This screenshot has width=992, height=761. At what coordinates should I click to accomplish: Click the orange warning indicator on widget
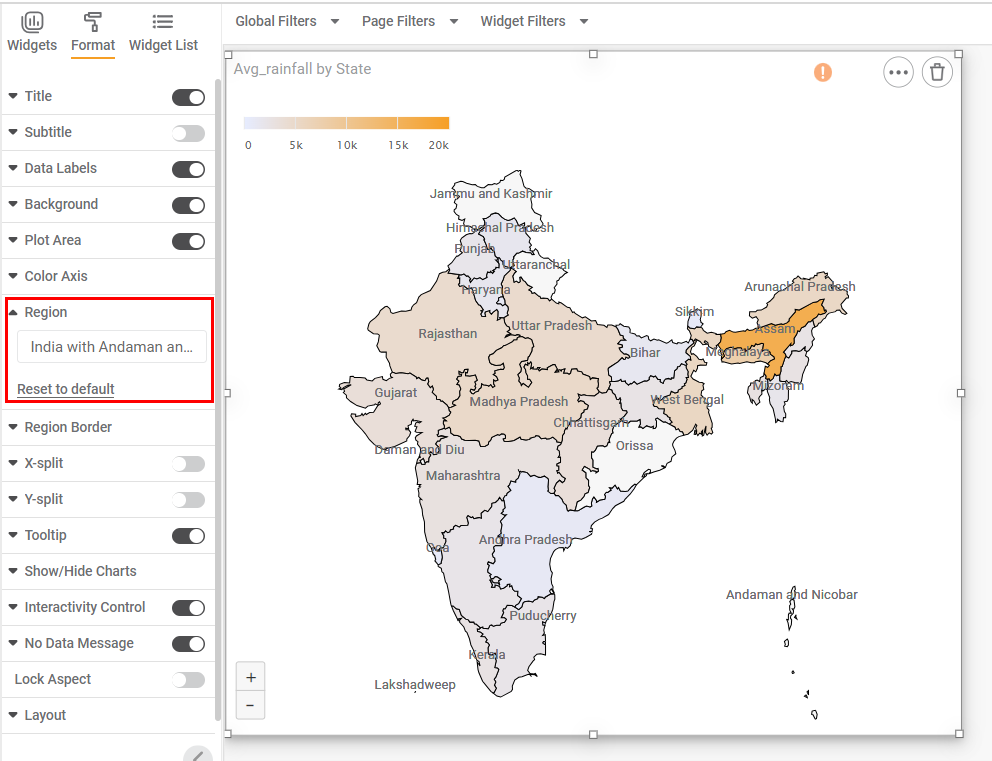pyautogui.click(x=822, y=72)
